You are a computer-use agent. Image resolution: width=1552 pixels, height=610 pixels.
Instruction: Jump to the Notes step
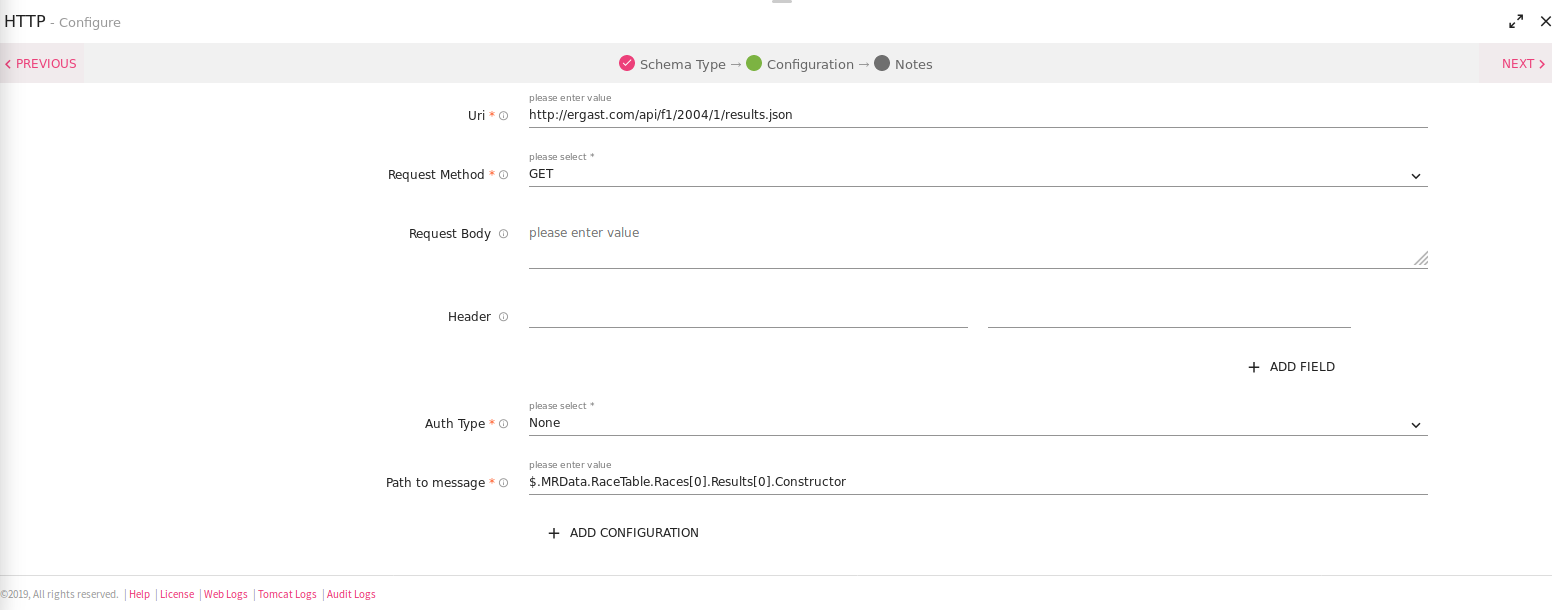[903, 64]
